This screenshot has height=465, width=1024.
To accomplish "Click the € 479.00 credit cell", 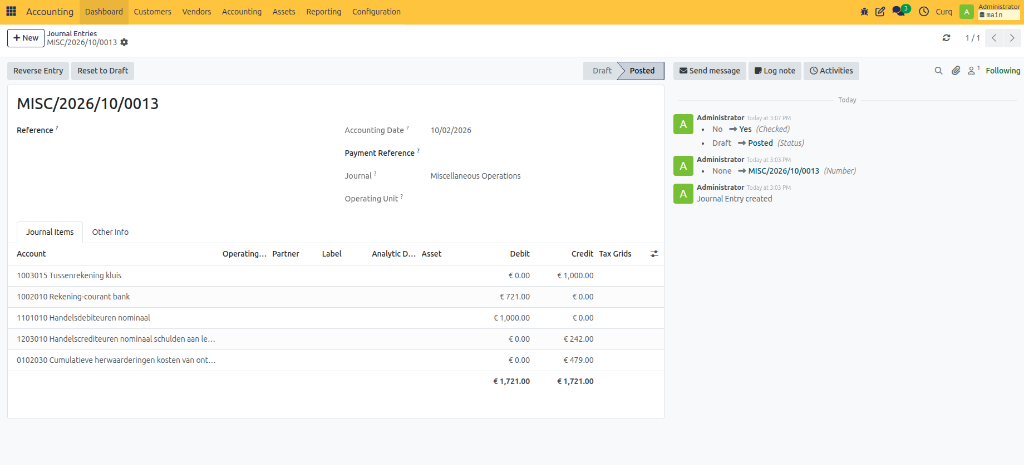I will (578, 360).
